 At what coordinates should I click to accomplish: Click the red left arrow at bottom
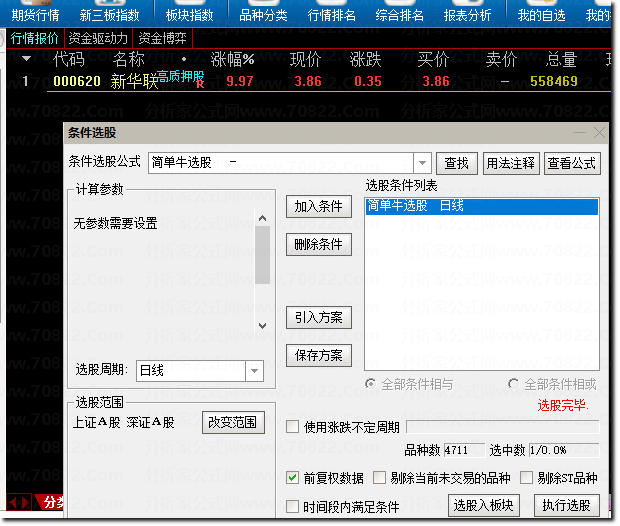pyautogui.click(x=13, y=503)
